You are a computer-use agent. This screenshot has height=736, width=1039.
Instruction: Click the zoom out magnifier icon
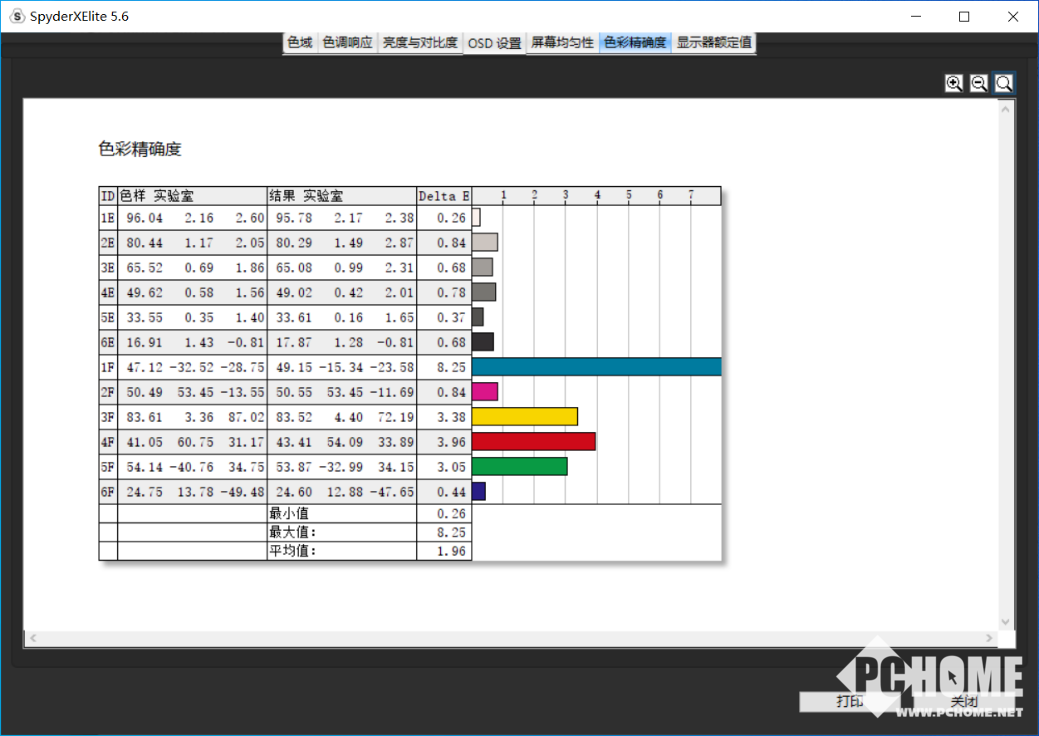click(x=979, y=84)
